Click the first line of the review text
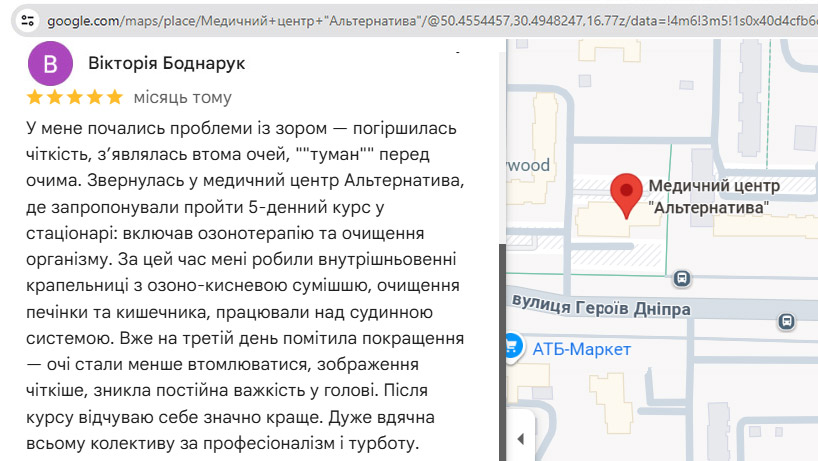The height and width of the screenshot is (461, 818). point(240,130)
